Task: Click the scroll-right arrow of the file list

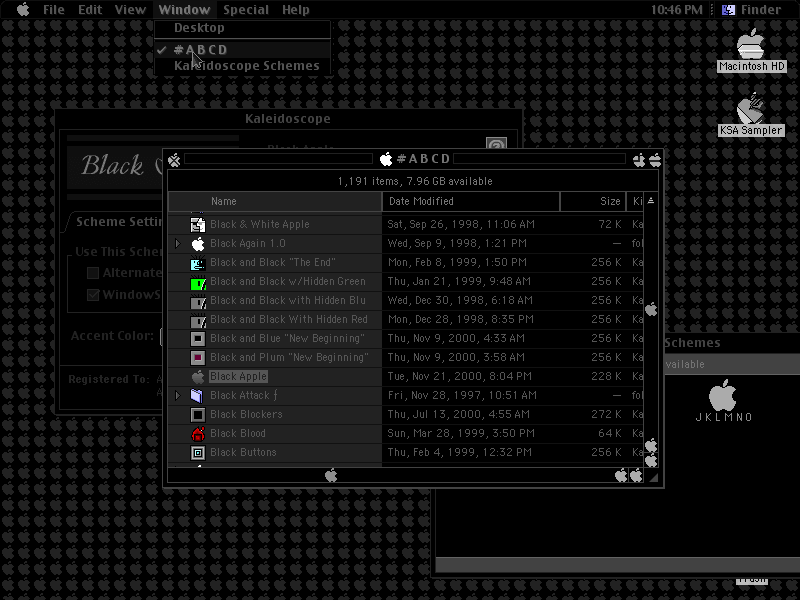Action: click(x=636, y=476)
